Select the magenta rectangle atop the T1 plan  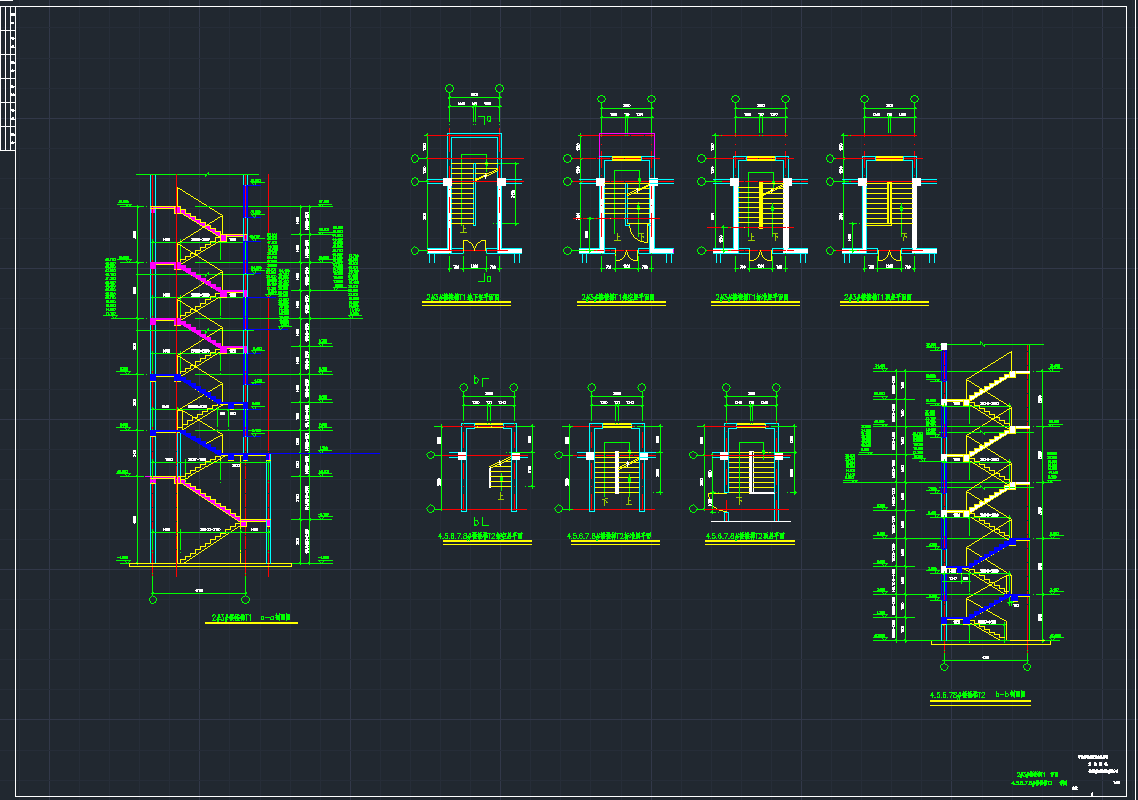[627, 145]
